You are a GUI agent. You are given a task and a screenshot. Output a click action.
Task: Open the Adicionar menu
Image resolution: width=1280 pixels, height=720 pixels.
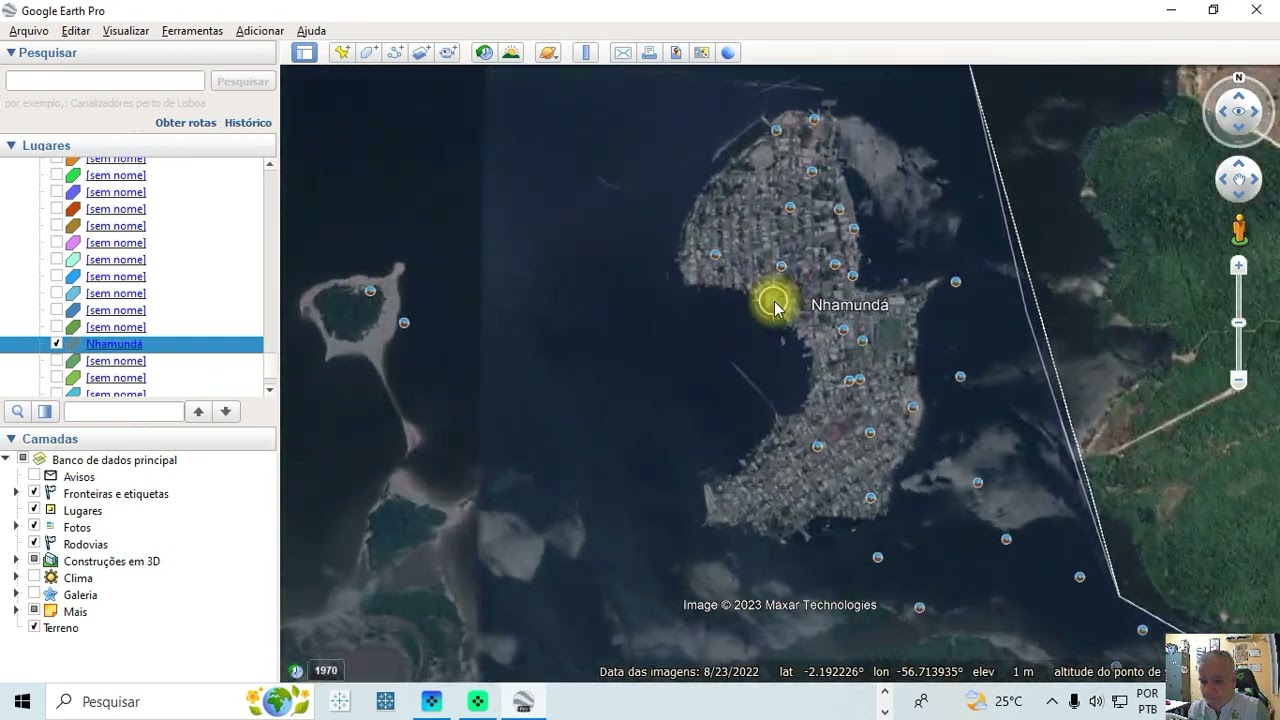[x=260, y=31]
